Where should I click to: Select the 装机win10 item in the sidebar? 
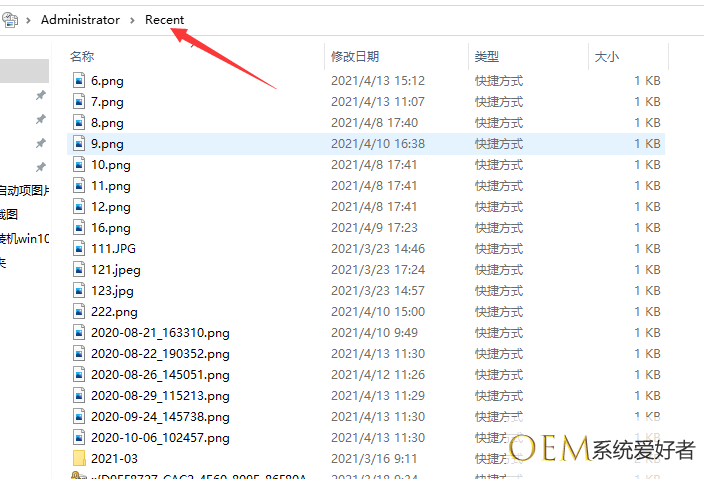coord(23,238)
